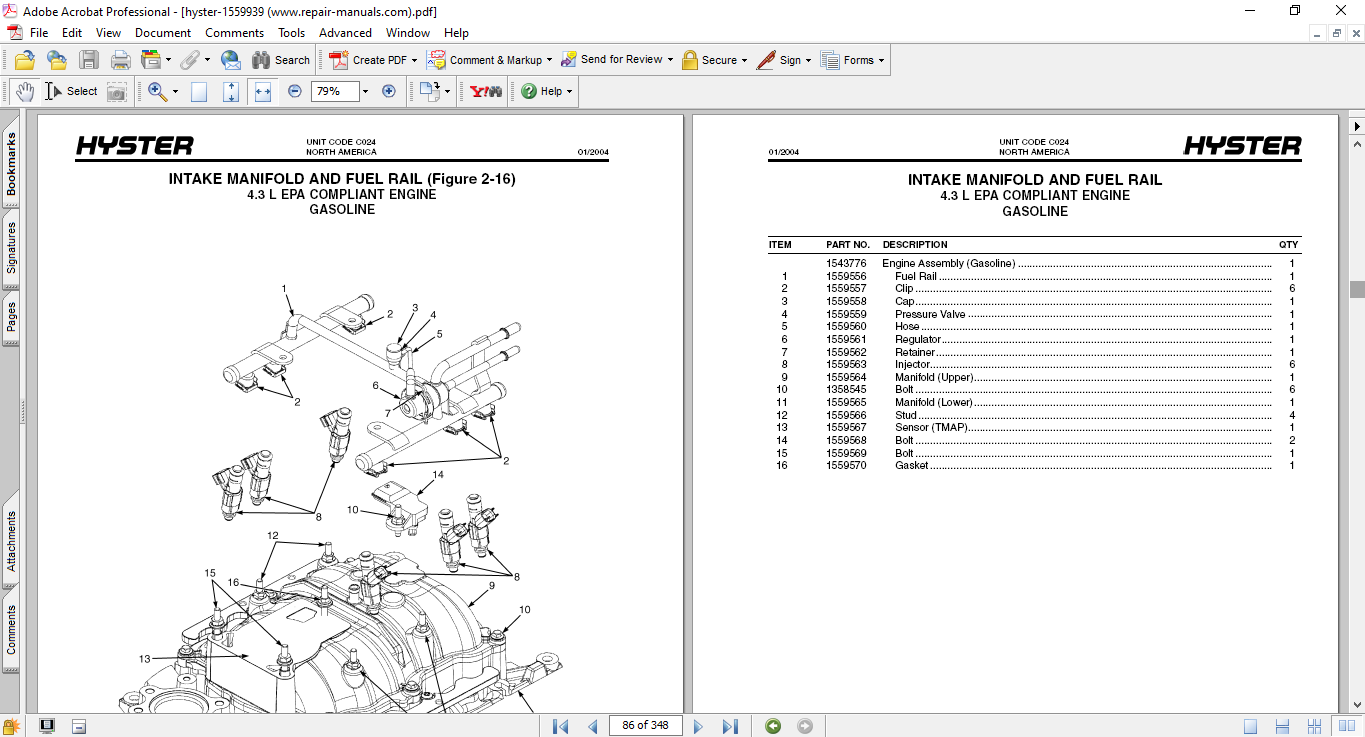Edit the page number field
Image resolution: width=1365 pixels, height=737 pixels.
[645, 725]
